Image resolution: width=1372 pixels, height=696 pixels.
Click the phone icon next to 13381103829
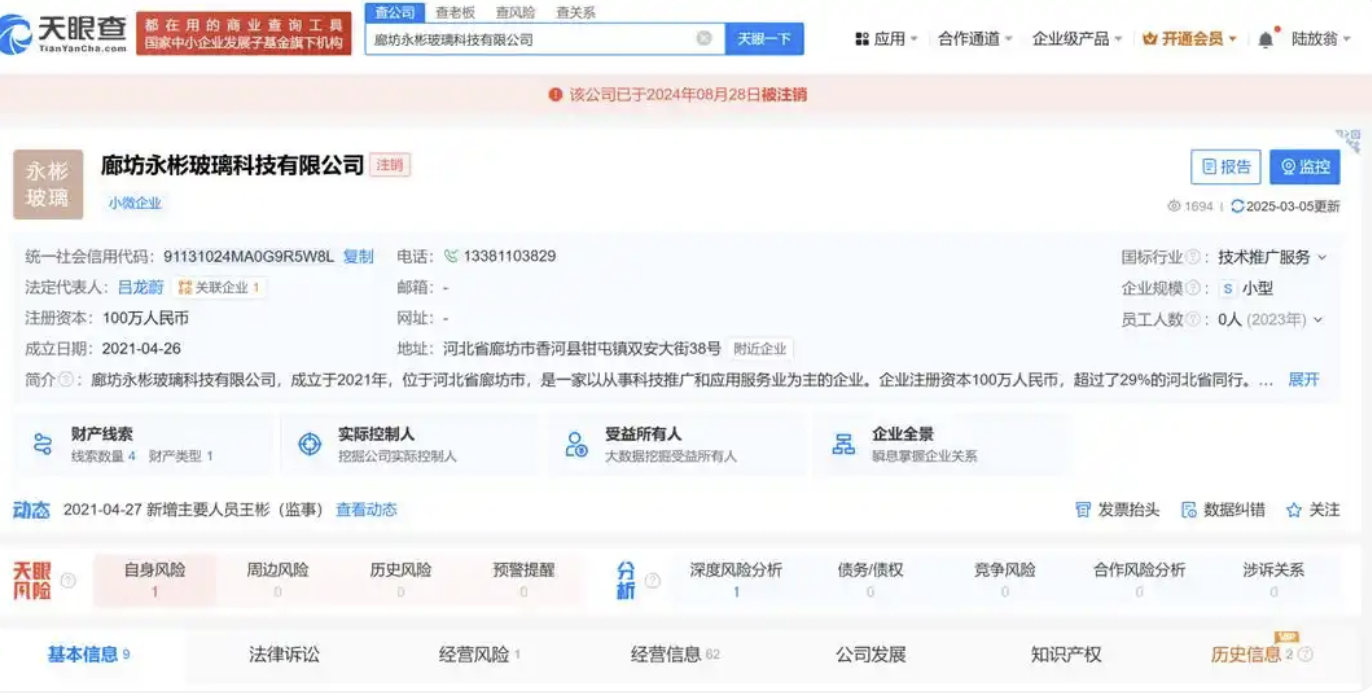point(451,256)
